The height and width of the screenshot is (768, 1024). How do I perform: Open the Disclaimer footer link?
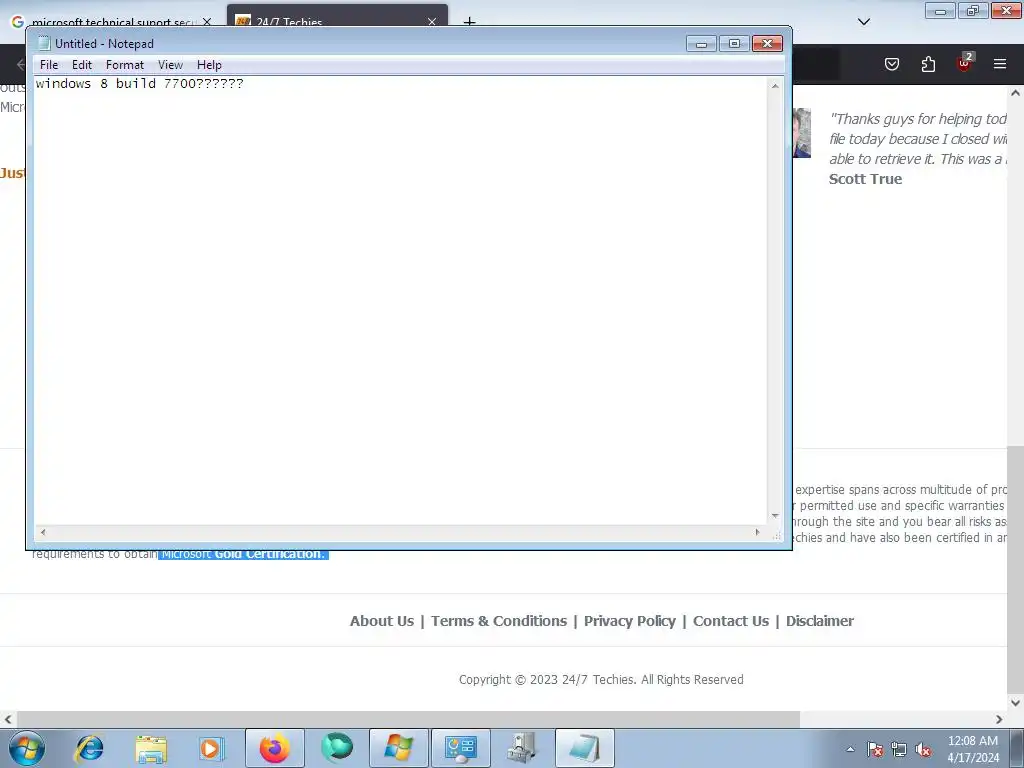[x=820, y=621]
